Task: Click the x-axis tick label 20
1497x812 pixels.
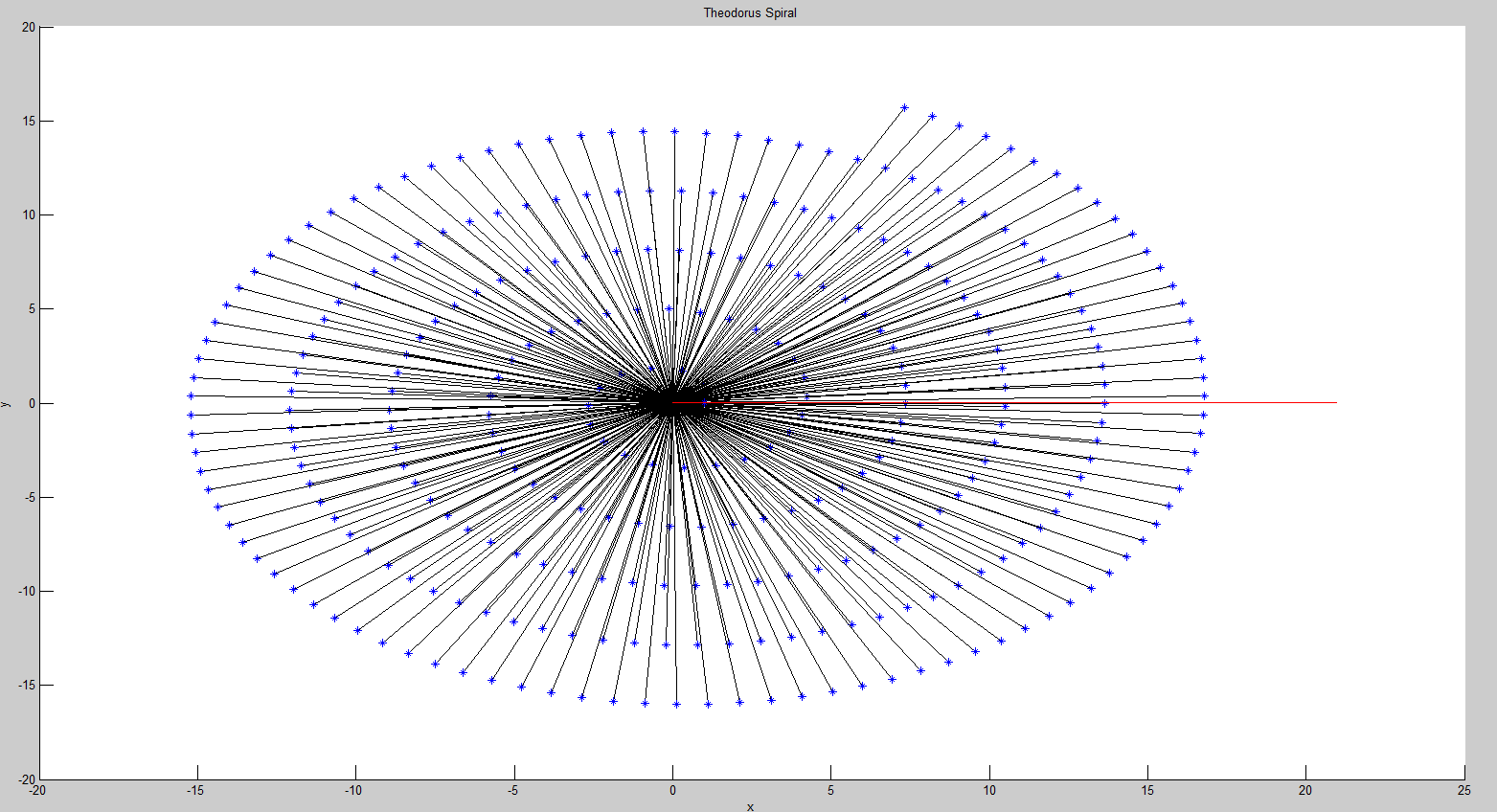Action: (x=1305, y=791)
